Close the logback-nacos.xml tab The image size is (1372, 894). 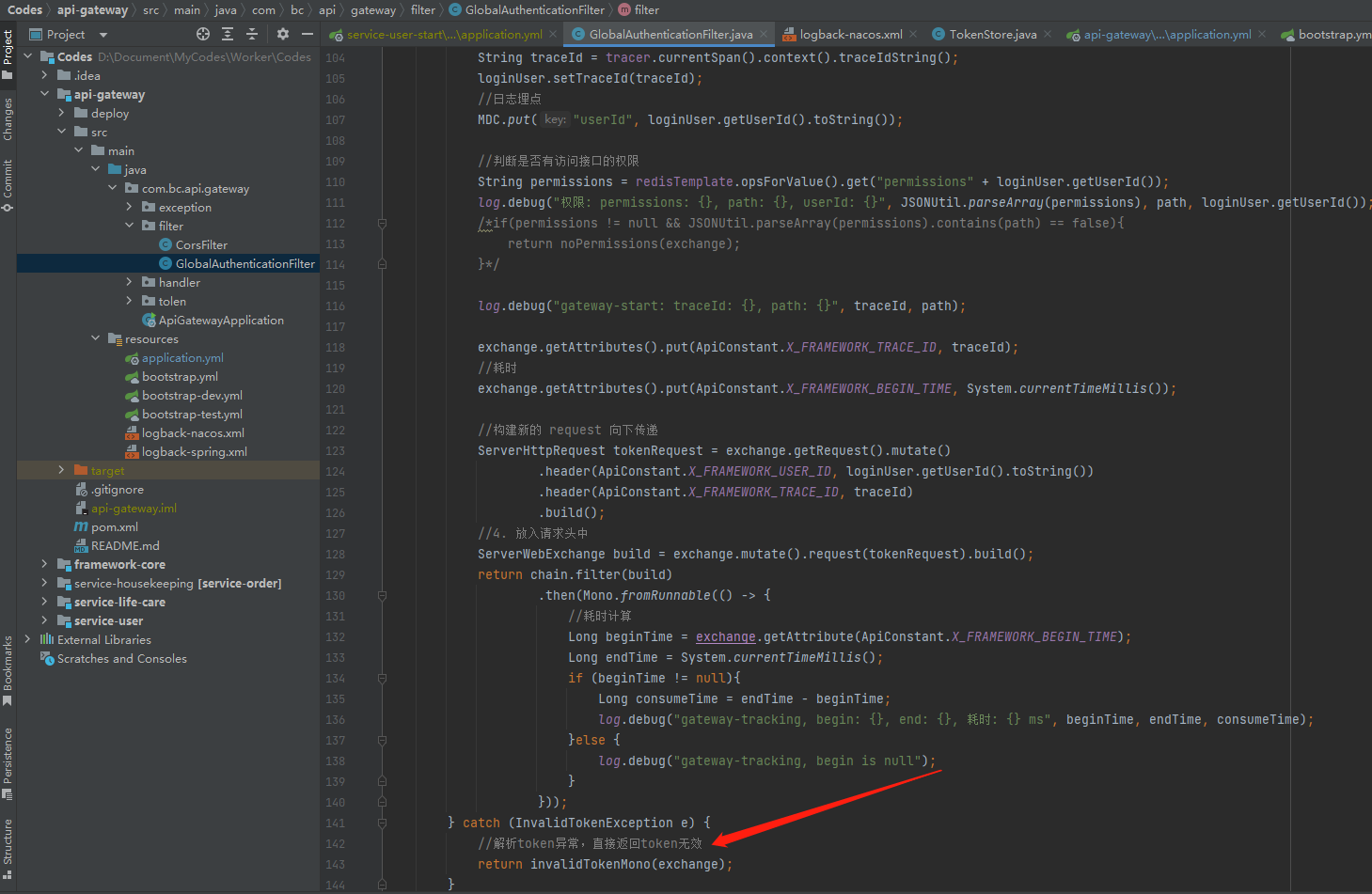coord(913,34)
